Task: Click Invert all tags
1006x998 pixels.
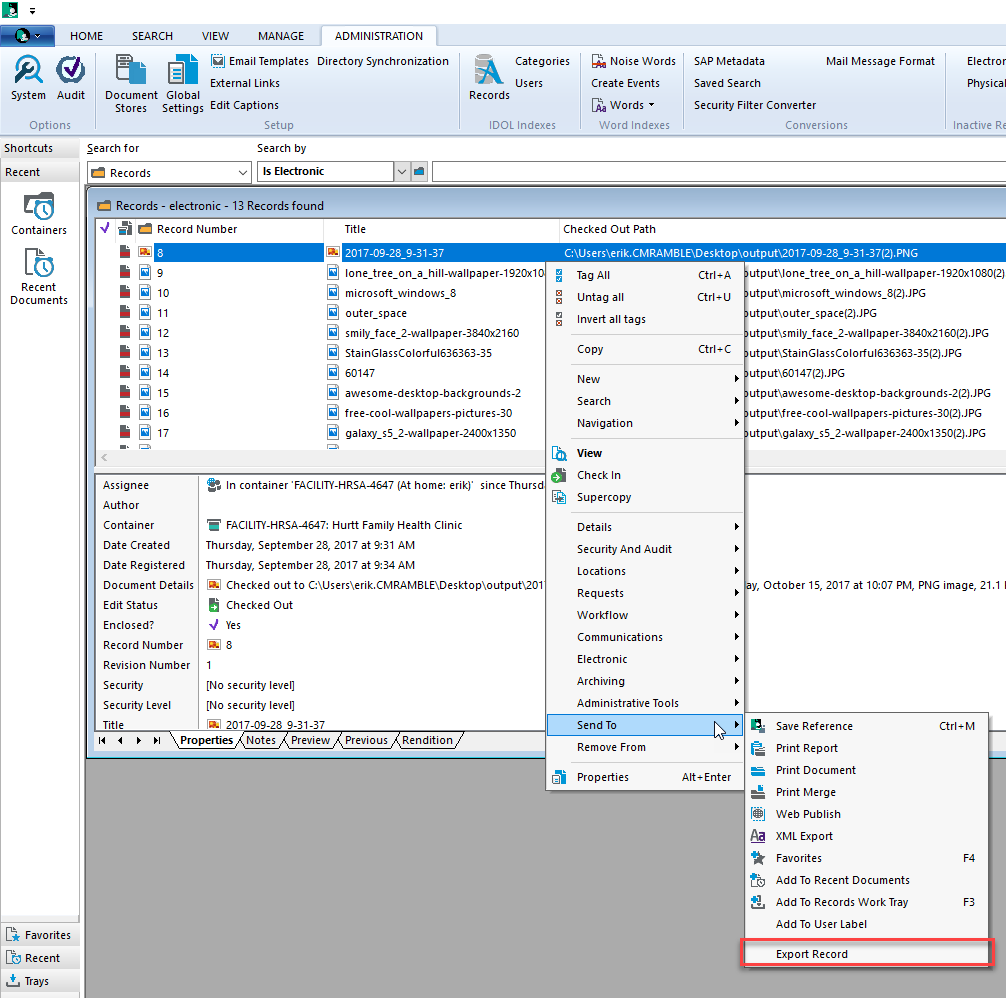Action: (x=645, y=319)
